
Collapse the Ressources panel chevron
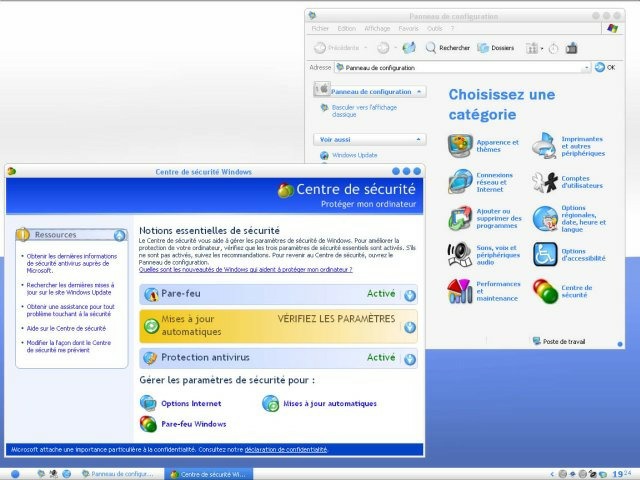click(x=120, y=235)
